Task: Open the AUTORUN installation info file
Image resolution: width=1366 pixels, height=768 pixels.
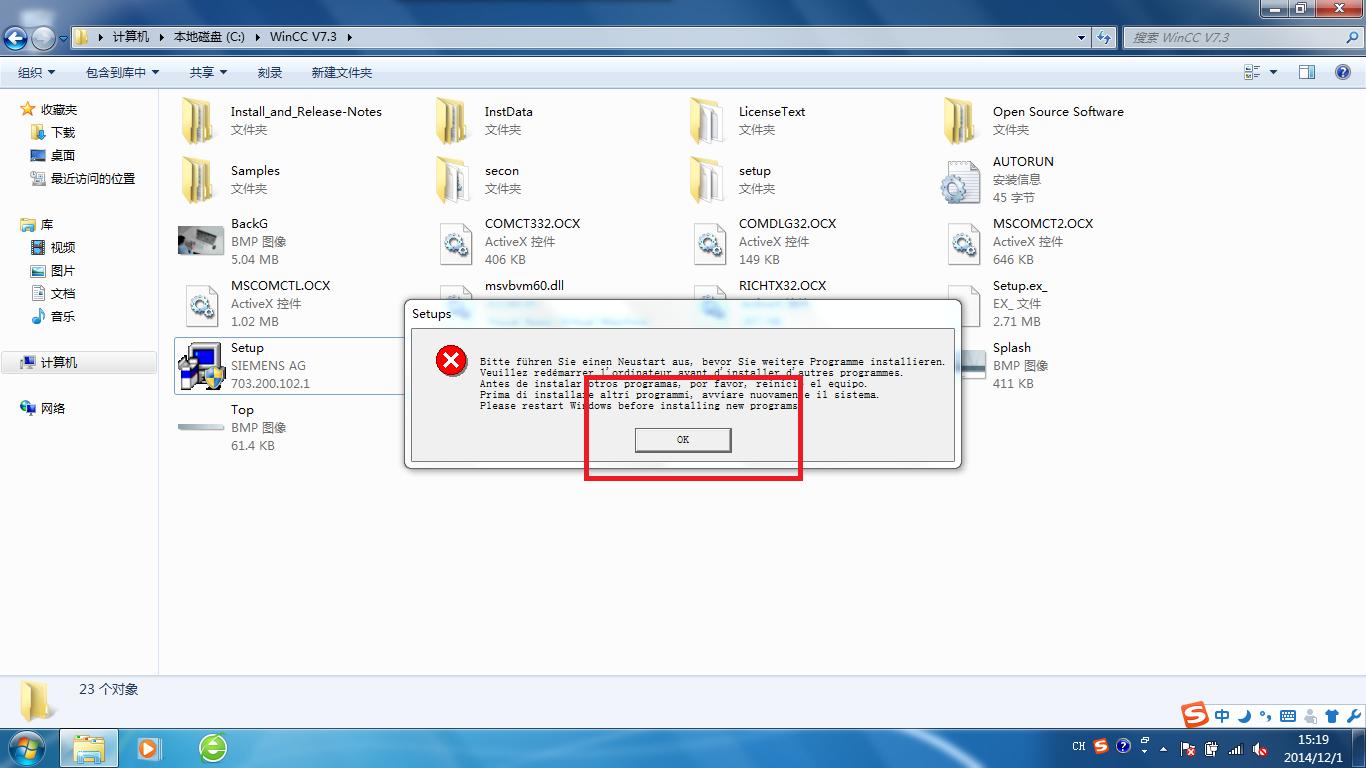Action: pyautogui.click(x=960, y=180)
